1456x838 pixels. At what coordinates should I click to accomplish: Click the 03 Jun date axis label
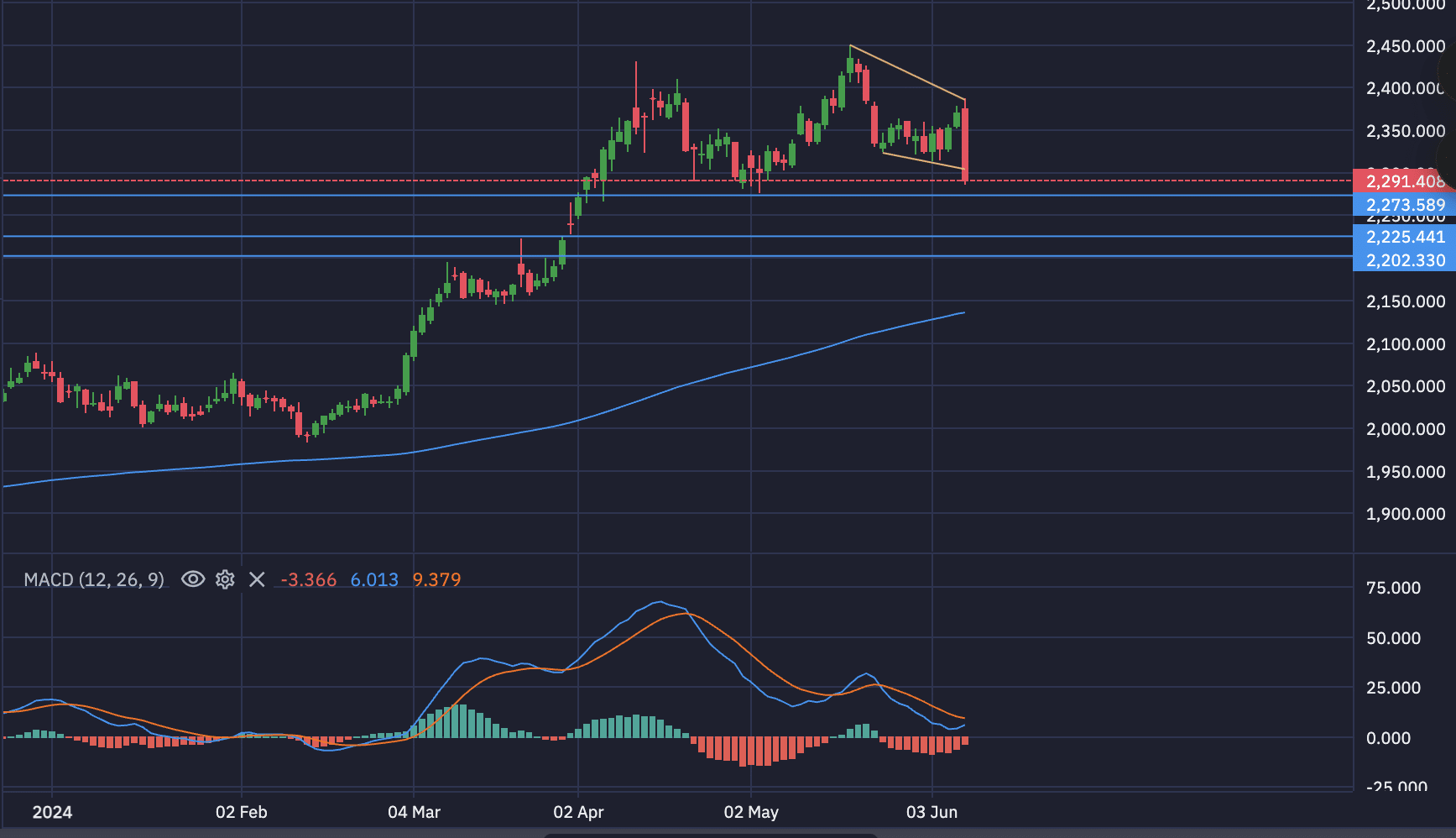(x=932, y=812)
